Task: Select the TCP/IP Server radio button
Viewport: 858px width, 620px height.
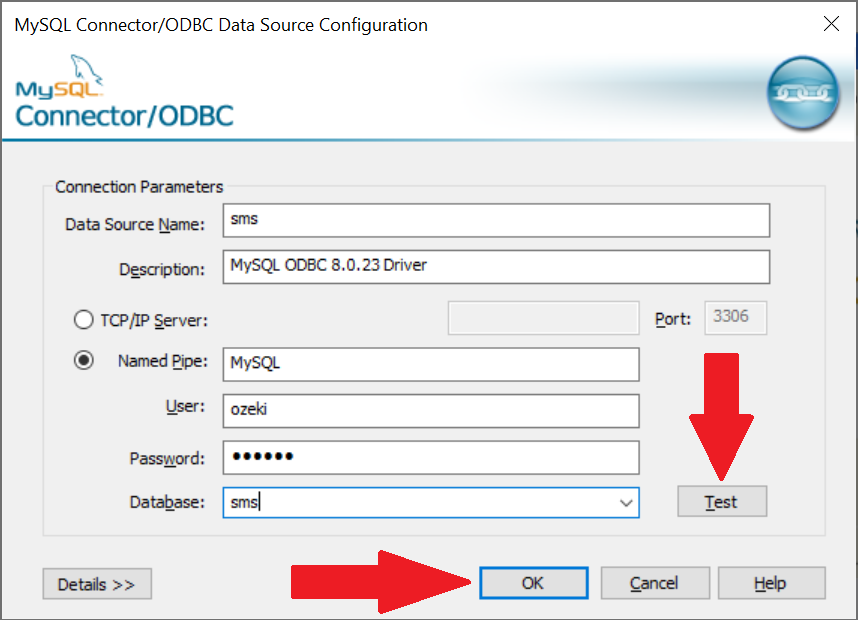Action: 83,318
